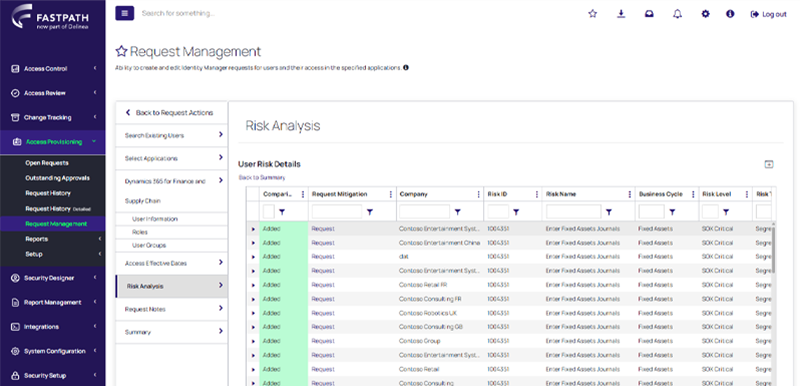Expand grid row for Contoso Retail FR
Image resolution: width=800 pixels, height=386 pixels.
[253, 285]
